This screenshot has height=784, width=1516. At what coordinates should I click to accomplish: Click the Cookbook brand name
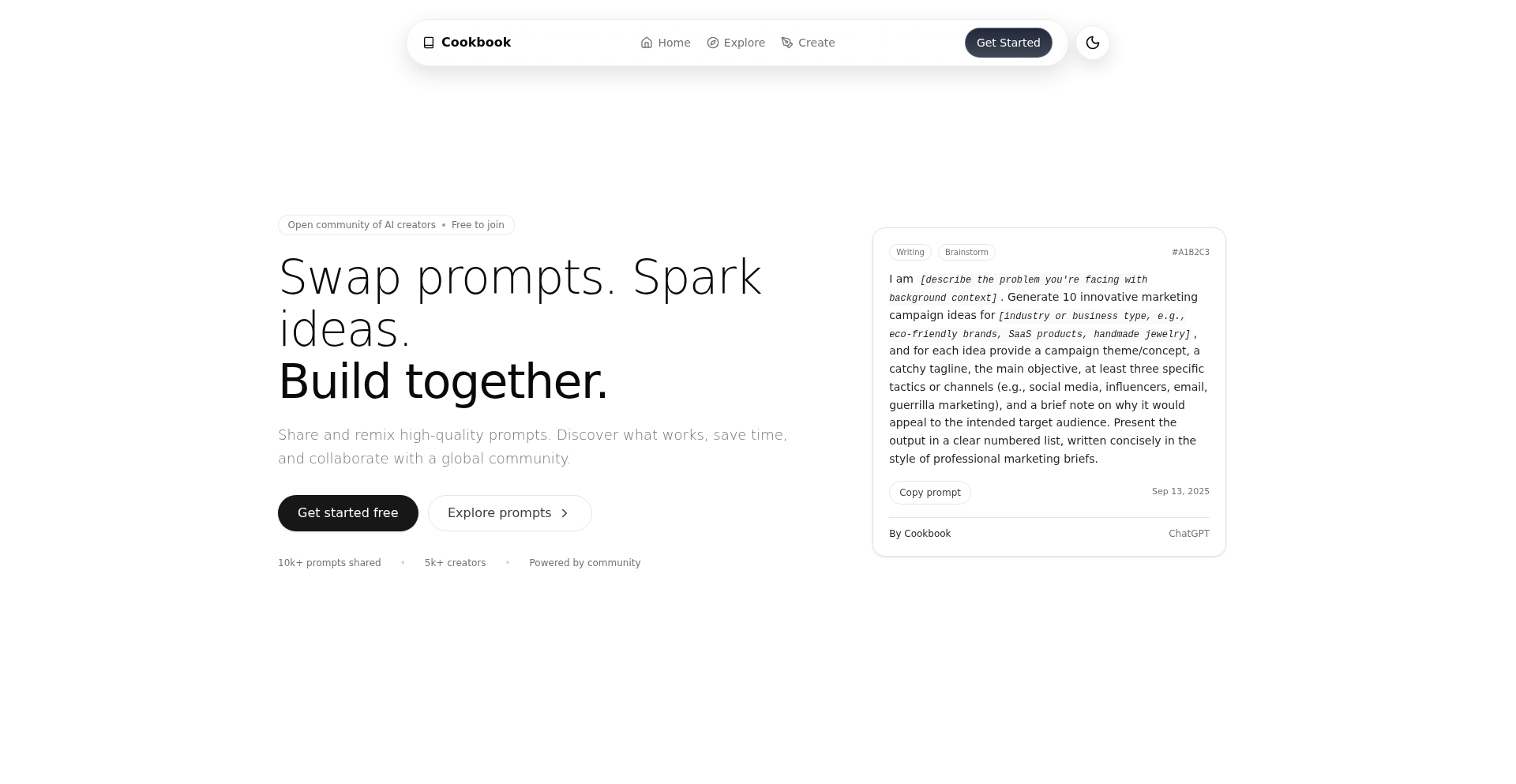click(x=476, y=43)
